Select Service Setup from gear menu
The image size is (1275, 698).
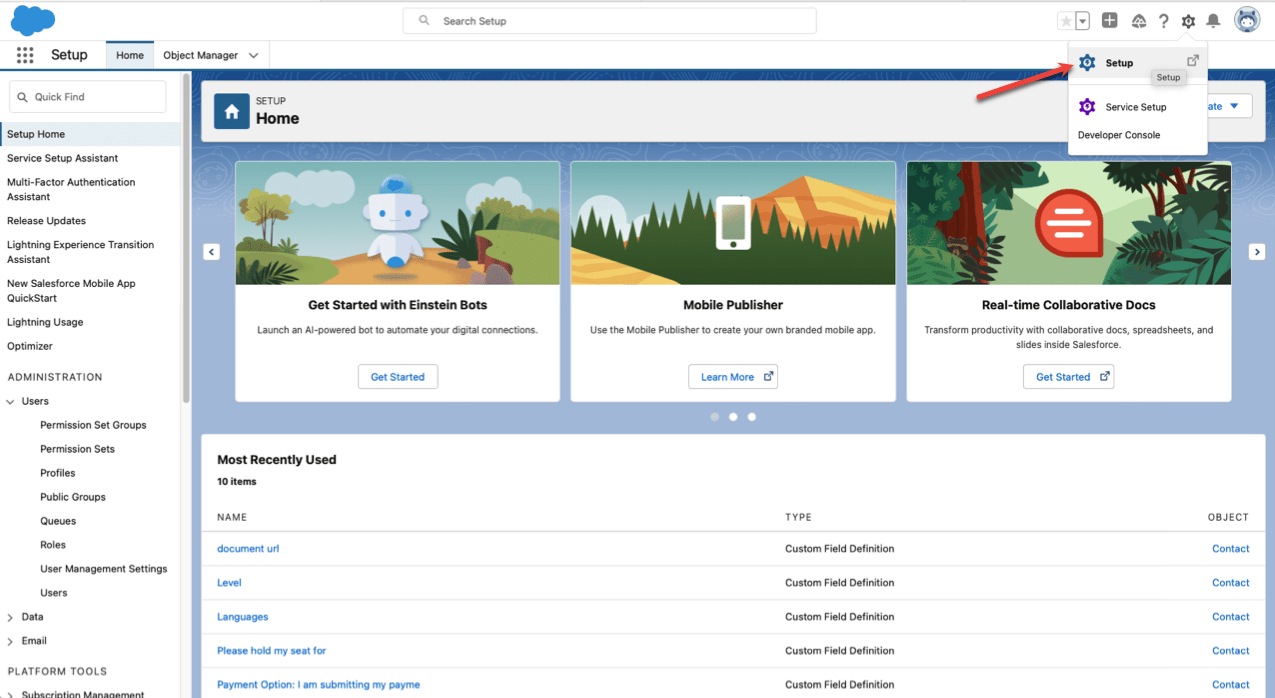[1135, 107]
